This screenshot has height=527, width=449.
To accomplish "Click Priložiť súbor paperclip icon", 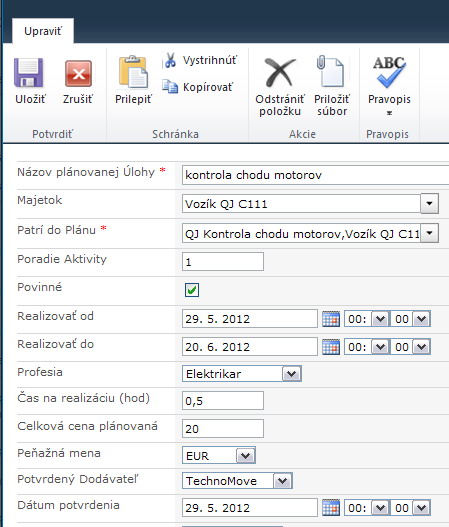I will (x=330, y=71).
